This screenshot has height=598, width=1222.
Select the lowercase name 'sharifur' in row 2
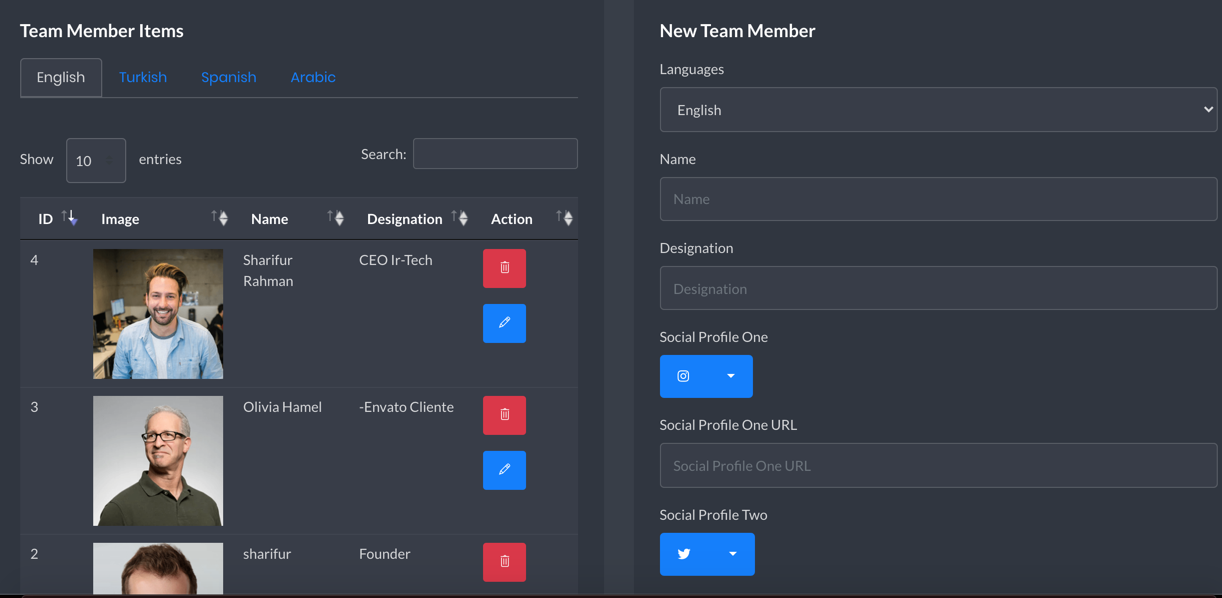point(267,554)
